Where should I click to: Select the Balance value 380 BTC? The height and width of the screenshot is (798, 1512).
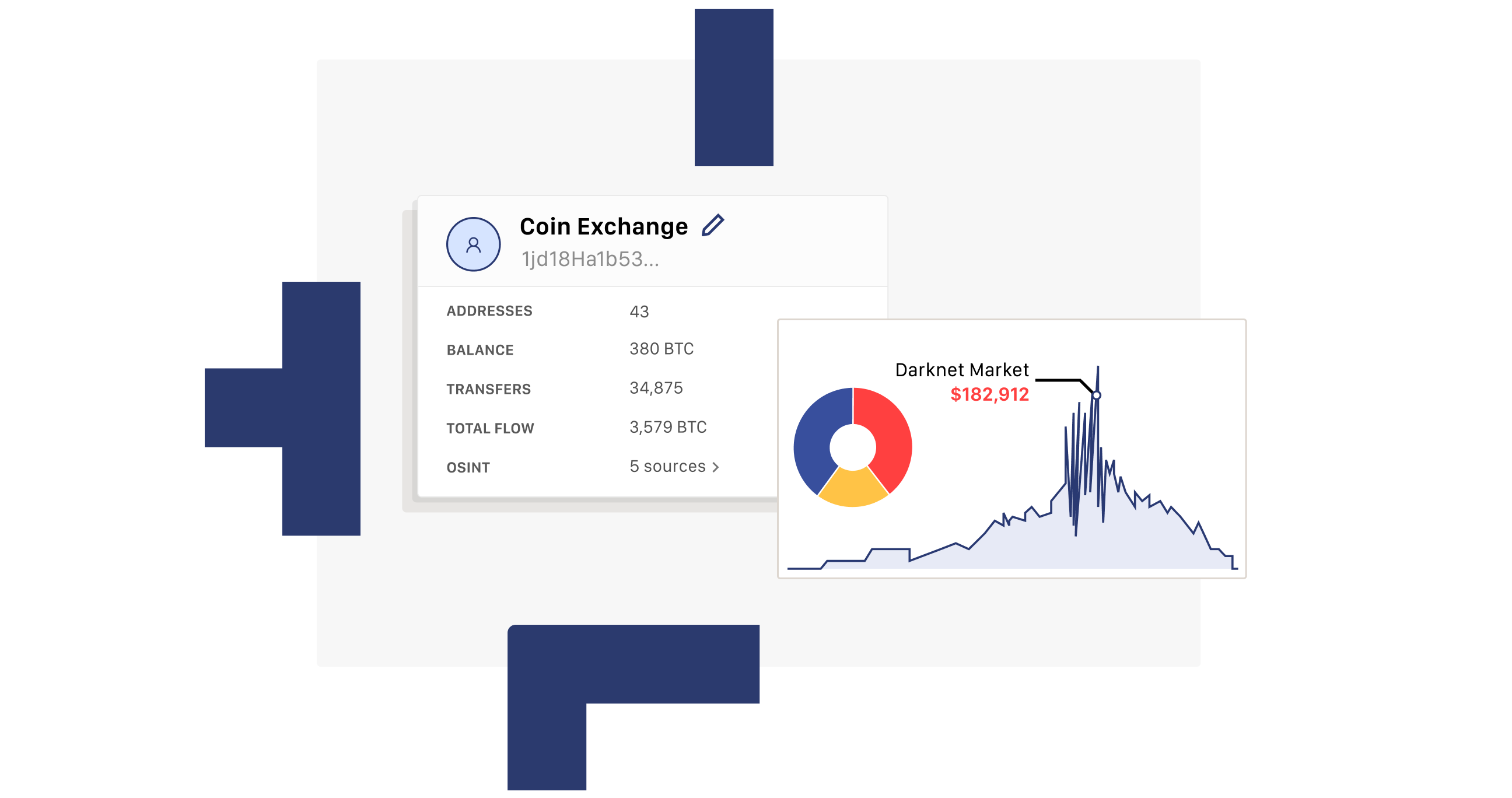[661, 349]
